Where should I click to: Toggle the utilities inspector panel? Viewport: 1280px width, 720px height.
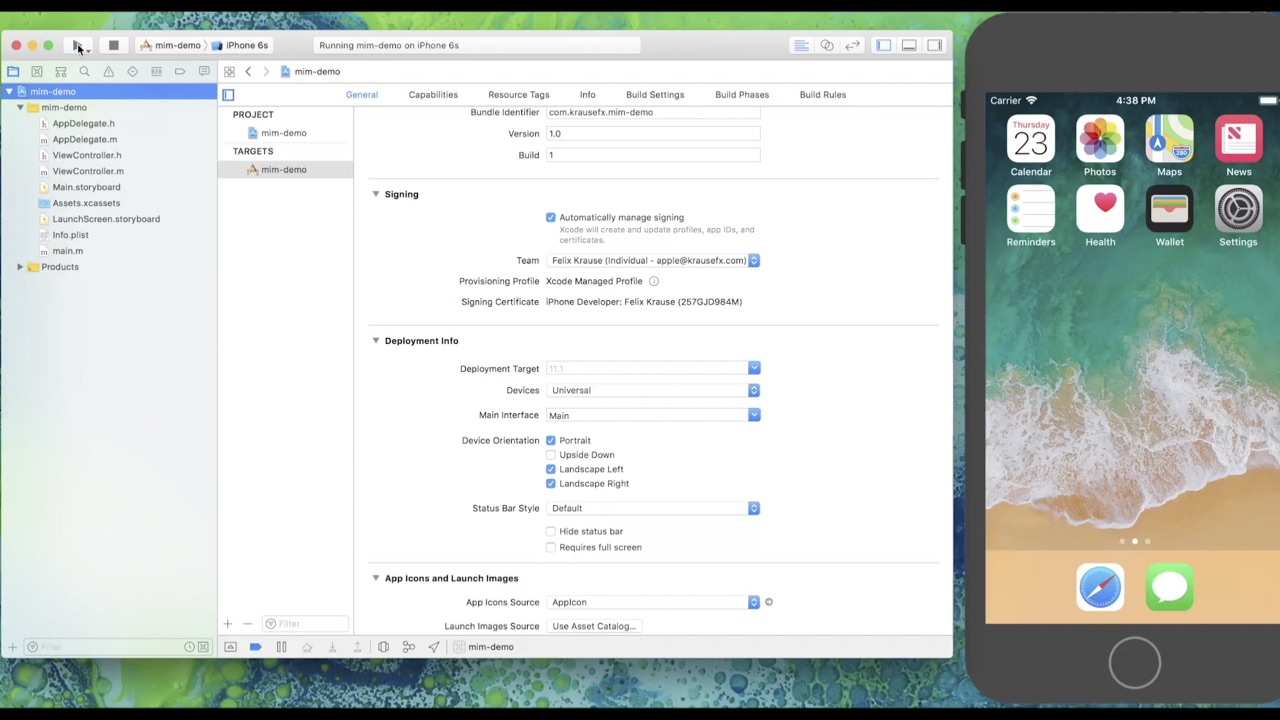(x=934, y=45)
